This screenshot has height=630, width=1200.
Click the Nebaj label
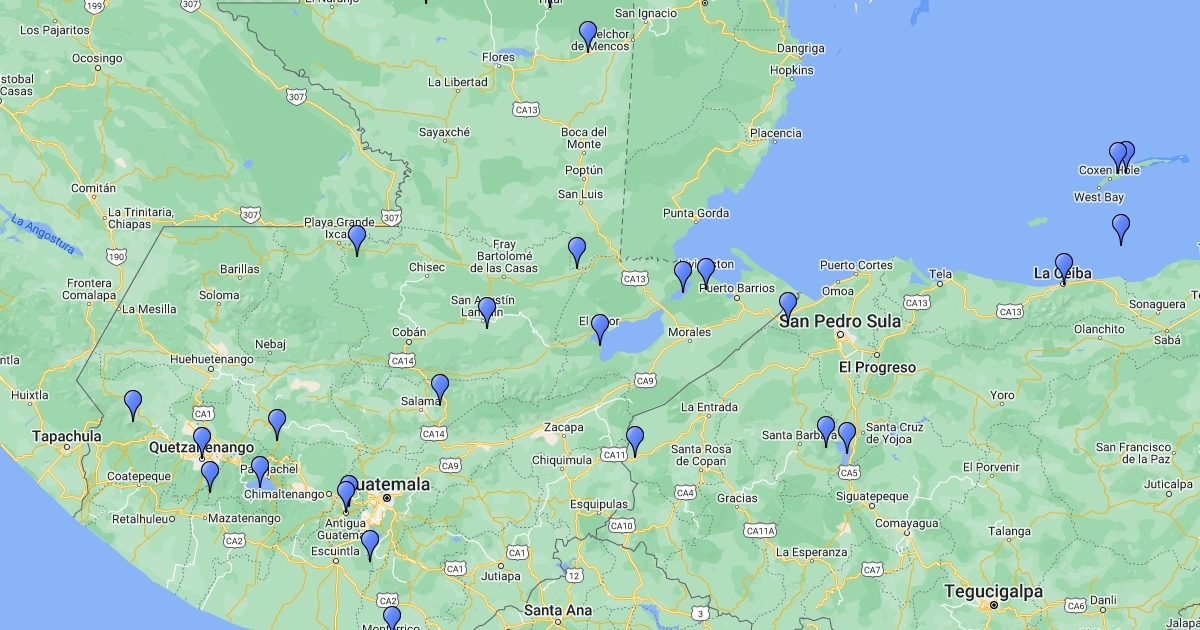click(270, 344)
